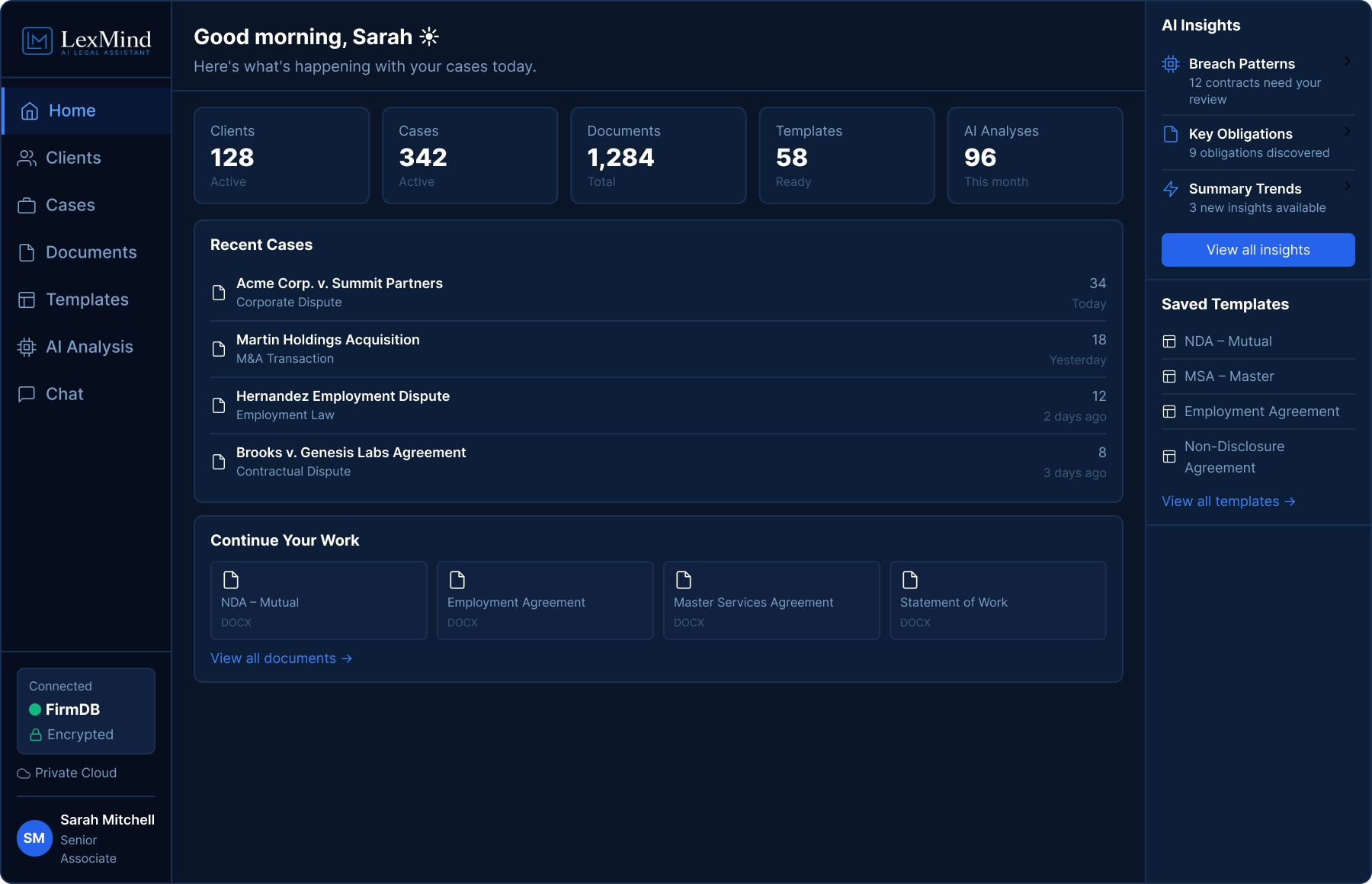Expand Breach Patterns via its chevron
The width and height of the screenshot is (1372, 884).
click(1348, 61)
